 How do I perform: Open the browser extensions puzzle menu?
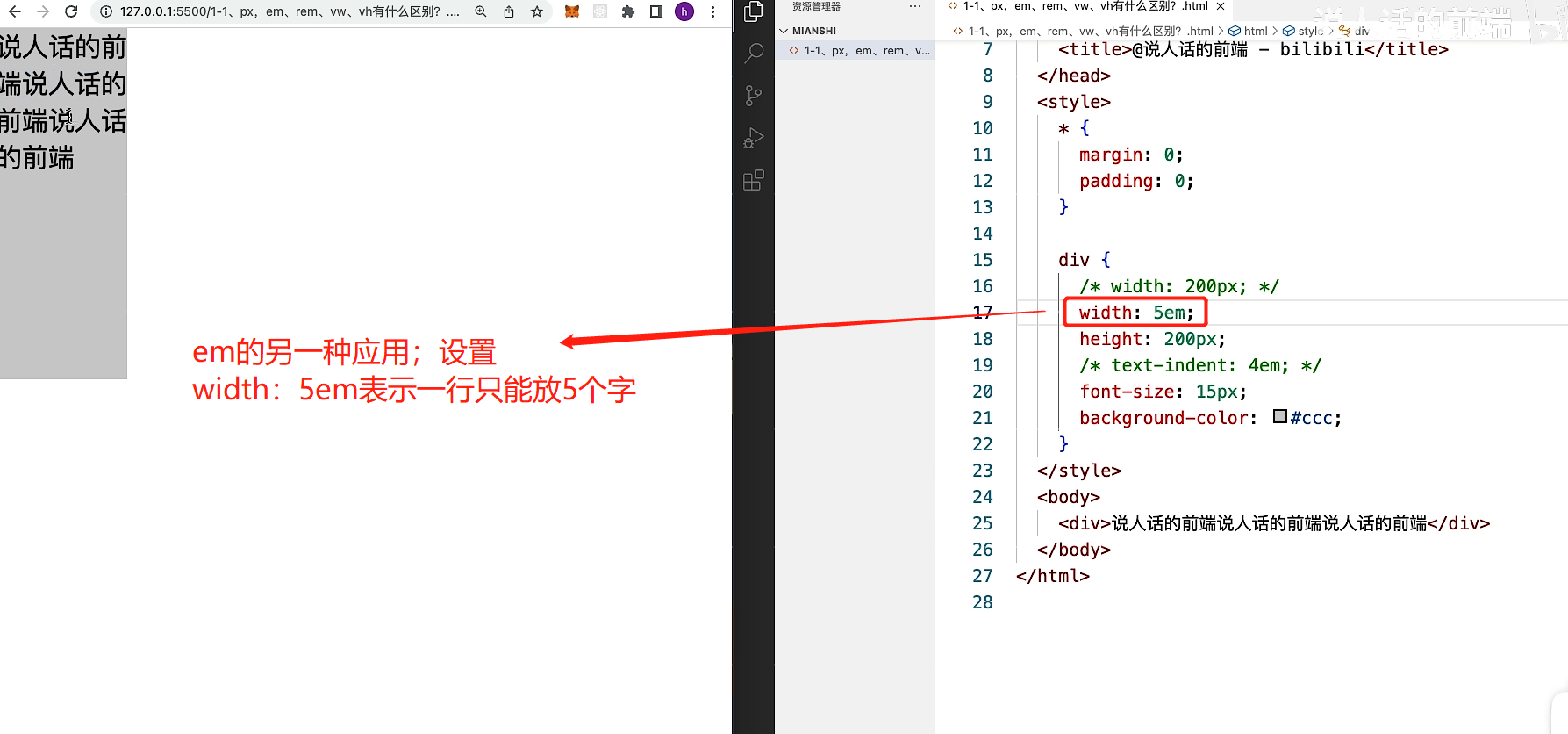tap(628, 11)
